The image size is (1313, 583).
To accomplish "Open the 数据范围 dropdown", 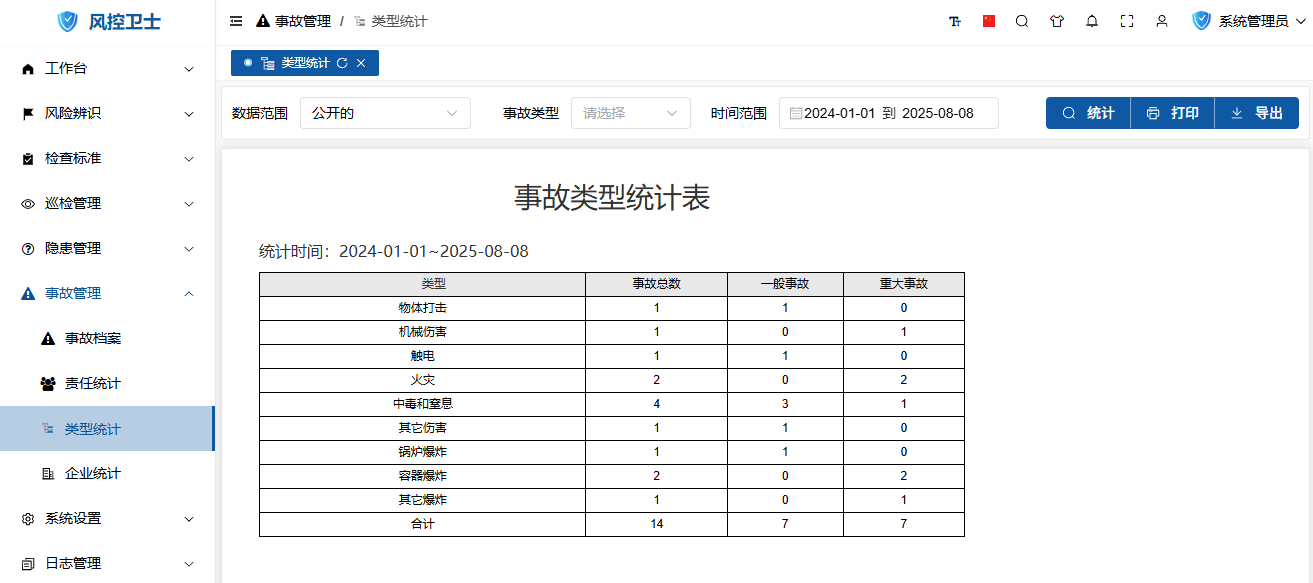I will point(385,113).
